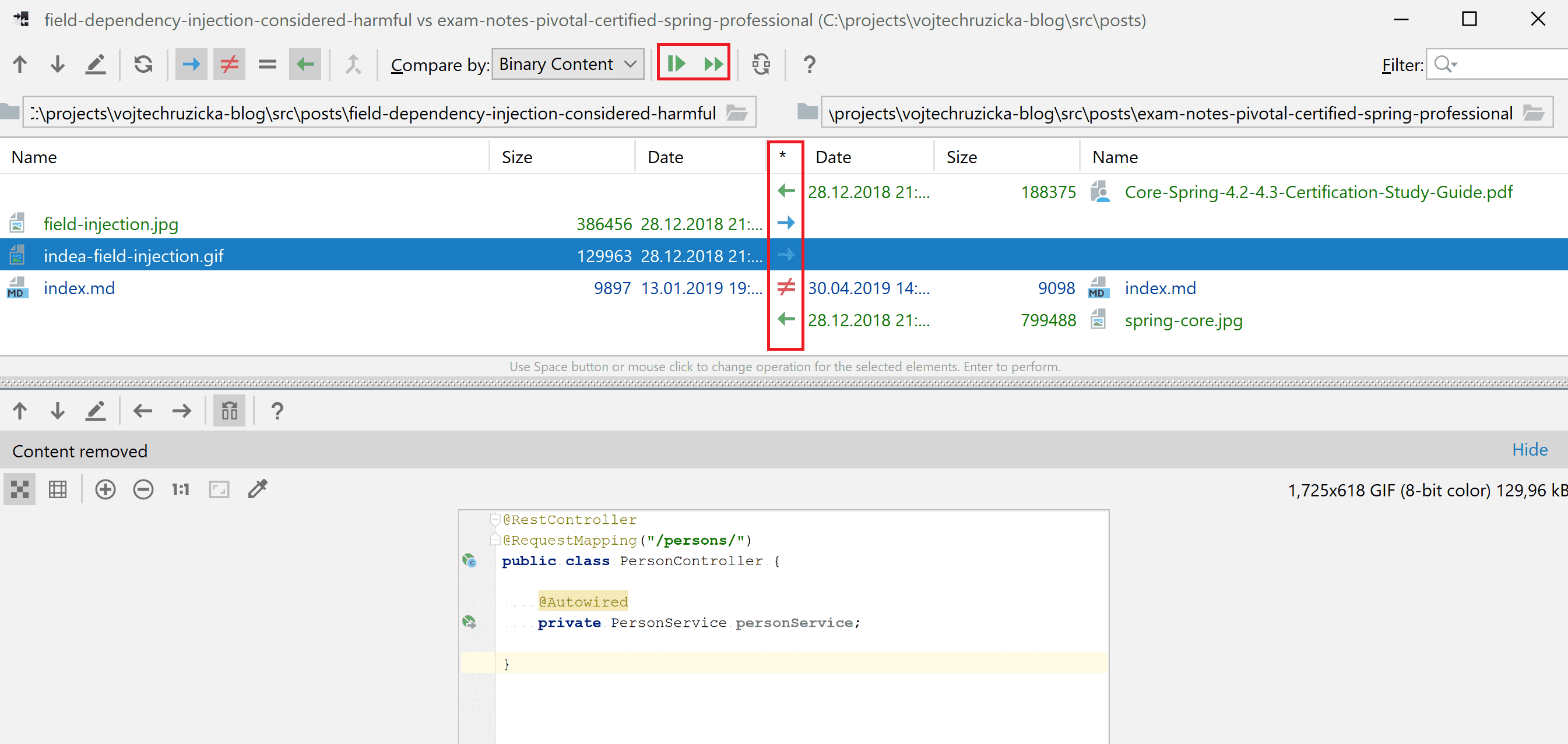
Task: Toggle show new files on left filter
Action: click(x=191, y=64)
